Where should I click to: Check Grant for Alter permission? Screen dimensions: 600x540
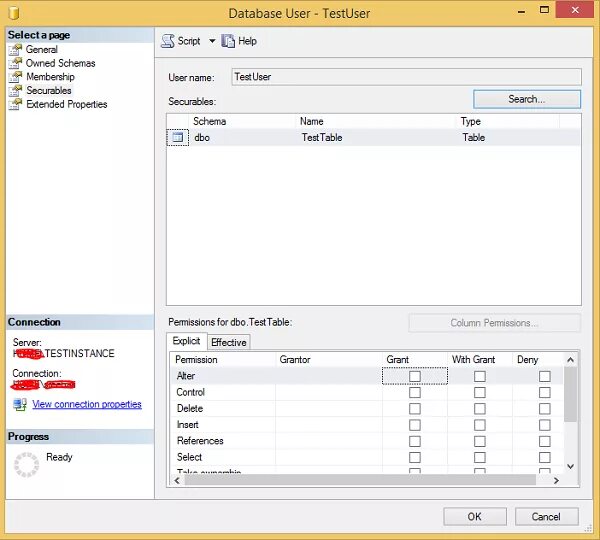415,376
